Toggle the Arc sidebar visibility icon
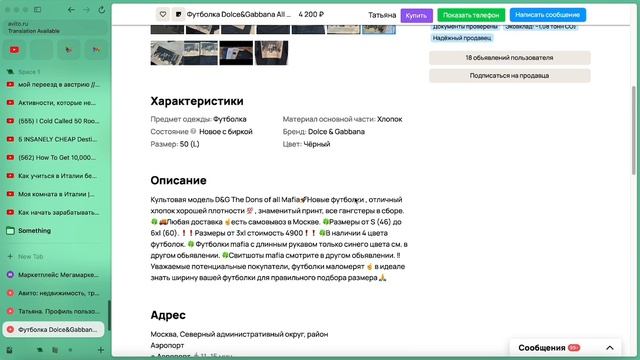The width and height of the screenshot is (640, 360). [x=38, y=9]
